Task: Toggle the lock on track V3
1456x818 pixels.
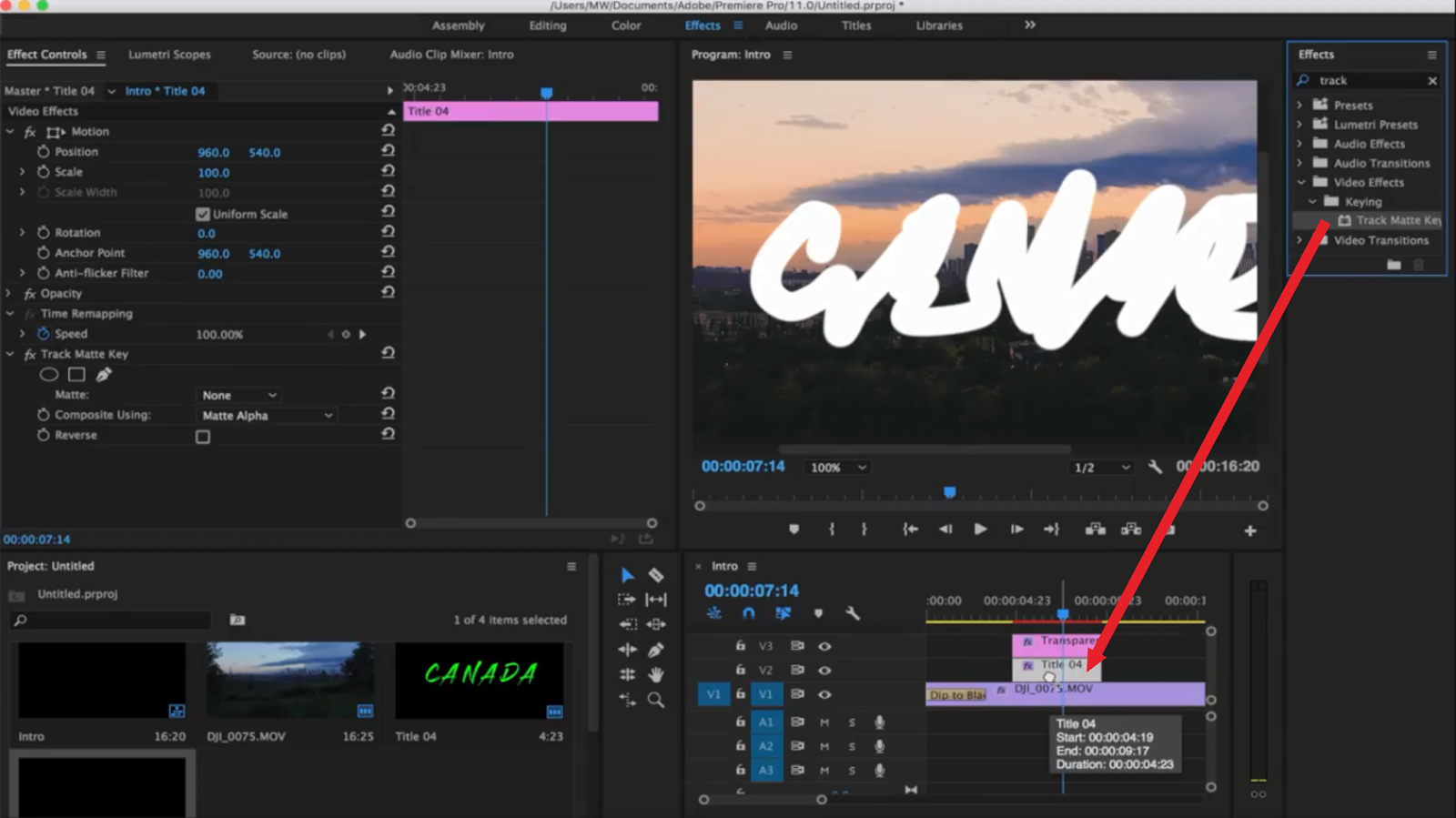Action: [741, 645]
